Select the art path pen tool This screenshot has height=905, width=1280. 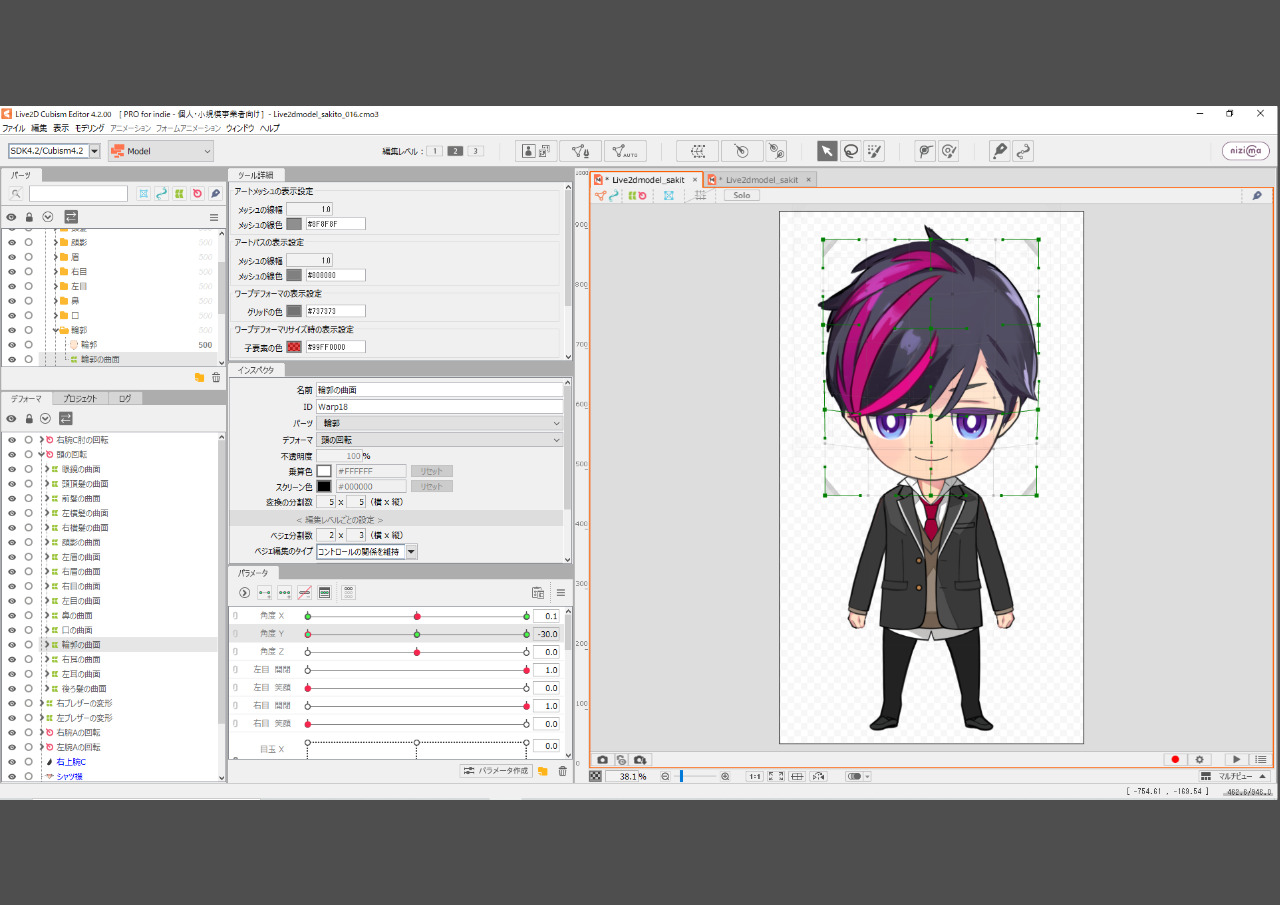click(x=999, y=151)
